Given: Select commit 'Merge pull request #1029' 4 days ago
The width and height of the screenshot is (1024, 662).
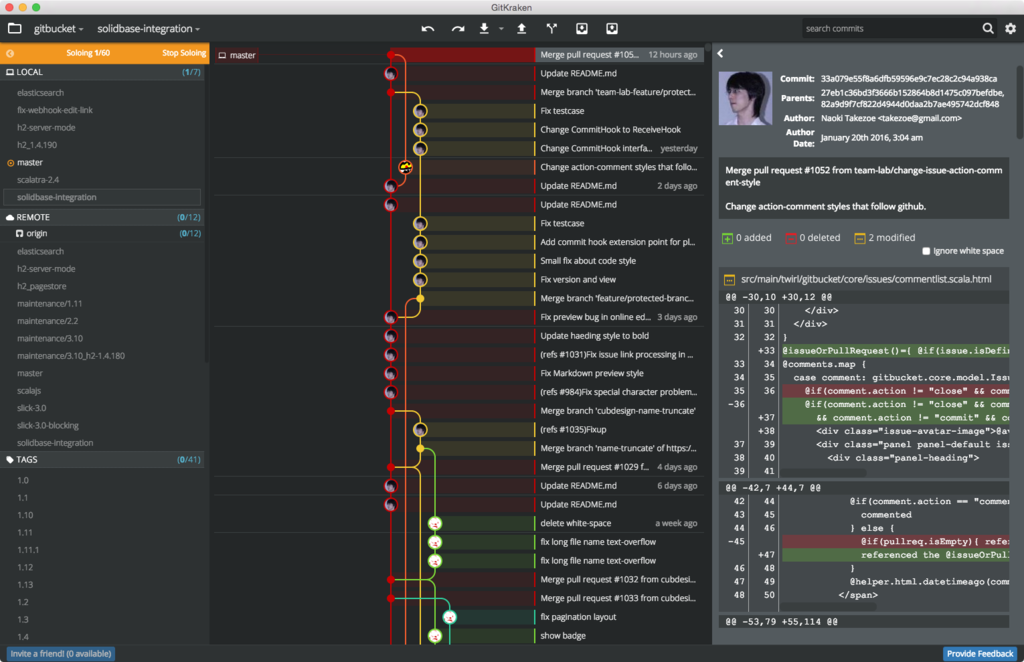Looking at the screenshot, I should 619,467.
